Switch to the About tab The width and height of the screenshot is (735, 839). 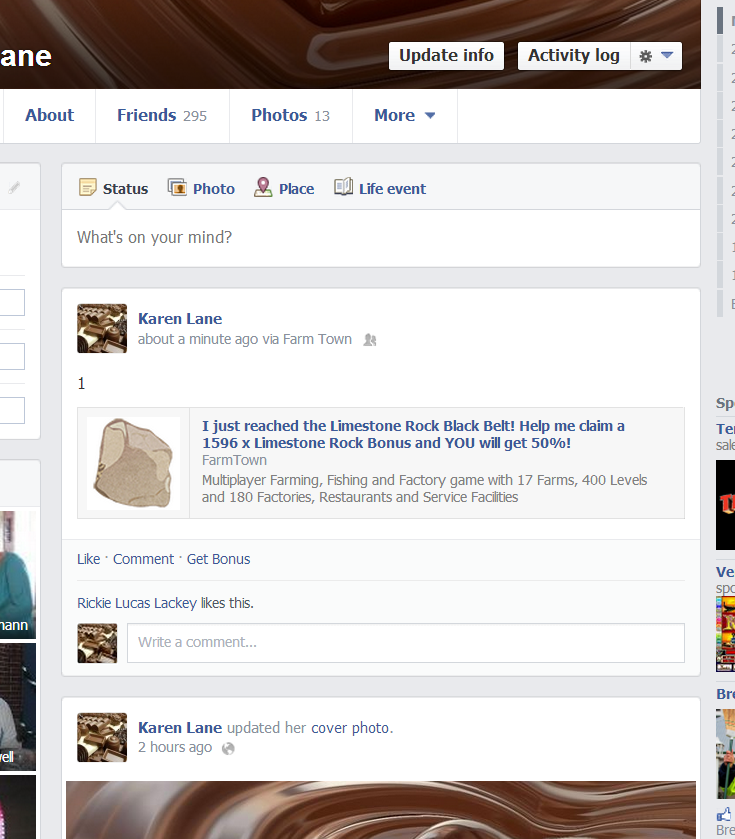49,116
